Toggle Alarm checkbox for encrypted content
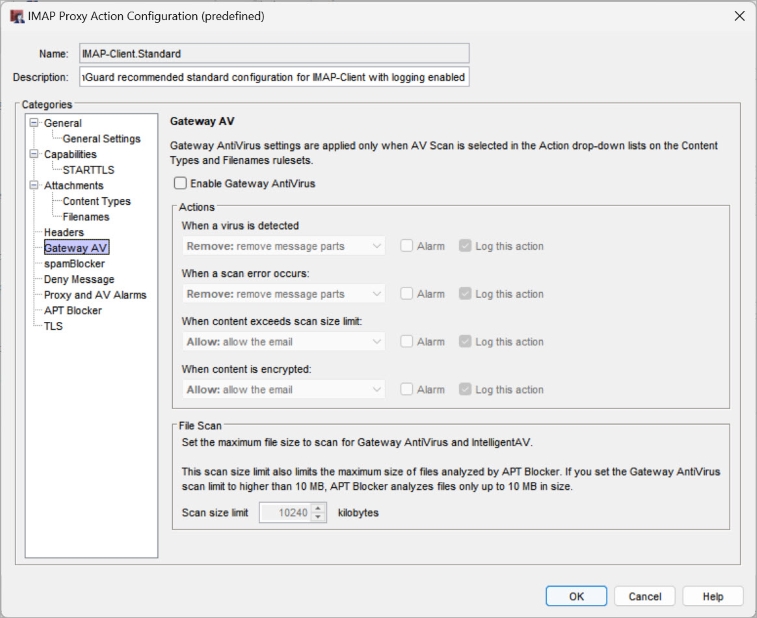 tap(407, 390)
